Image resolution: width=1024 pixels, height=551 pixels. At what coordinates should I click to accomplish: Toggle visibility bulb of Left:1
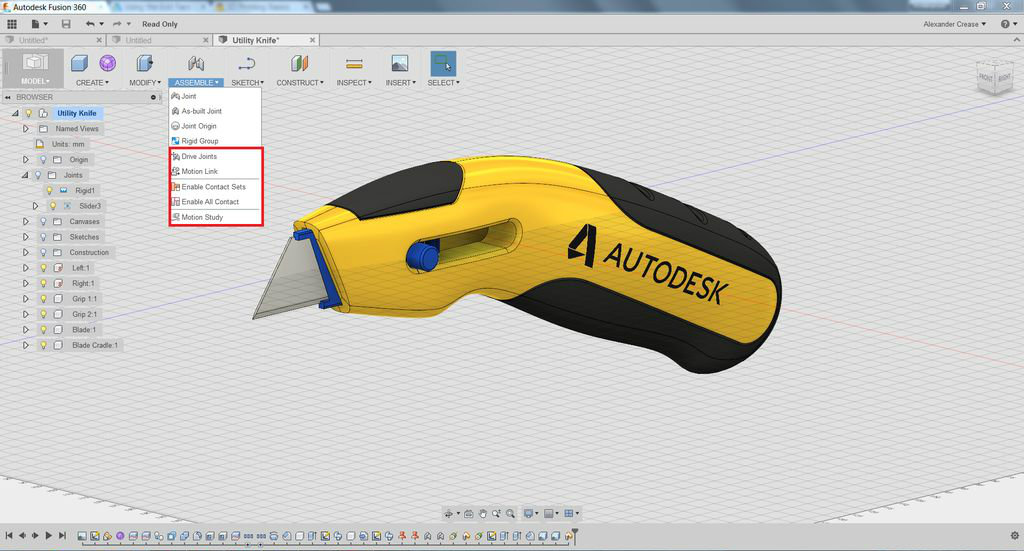point(43,268)
